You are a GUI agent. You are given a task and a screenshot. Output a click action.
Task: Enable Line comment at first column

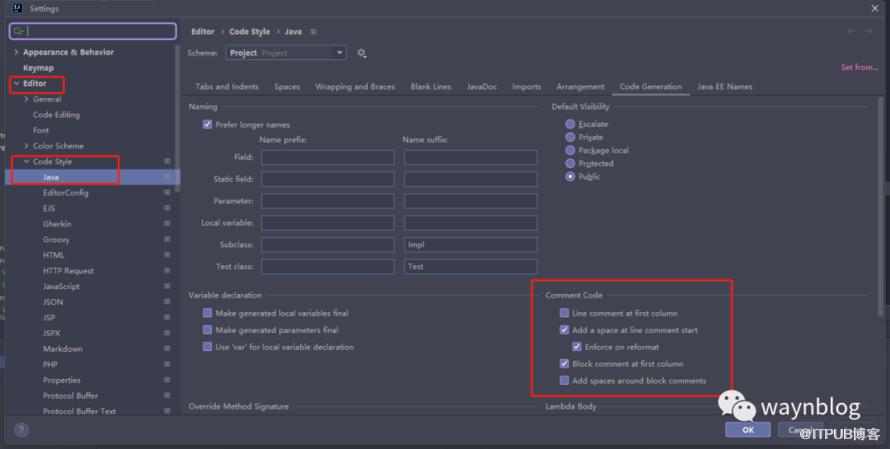click(565, 313)
